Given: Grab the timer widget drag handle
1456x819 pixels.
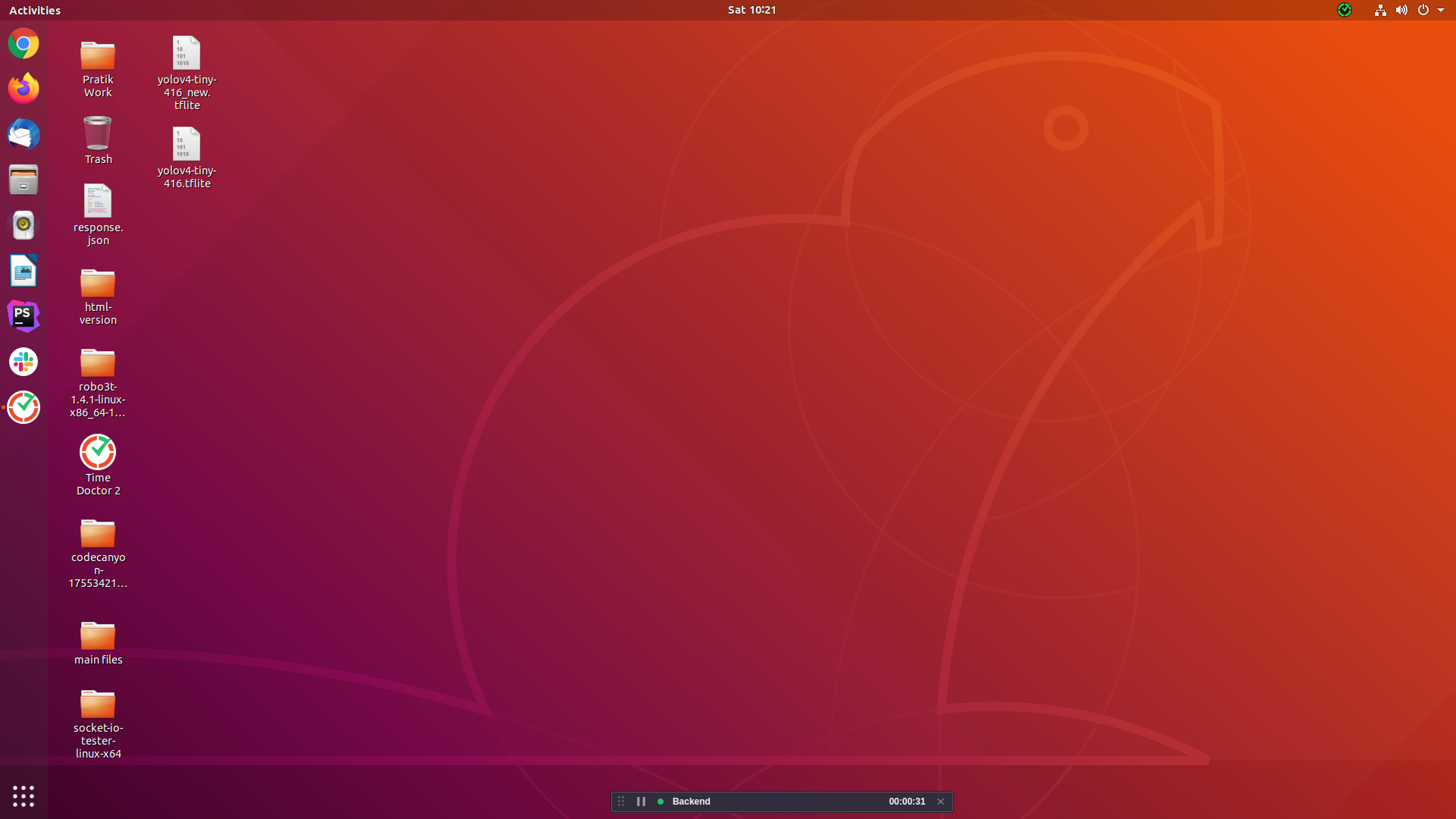Looking at the screenshot, I should [x=621, y=802].
